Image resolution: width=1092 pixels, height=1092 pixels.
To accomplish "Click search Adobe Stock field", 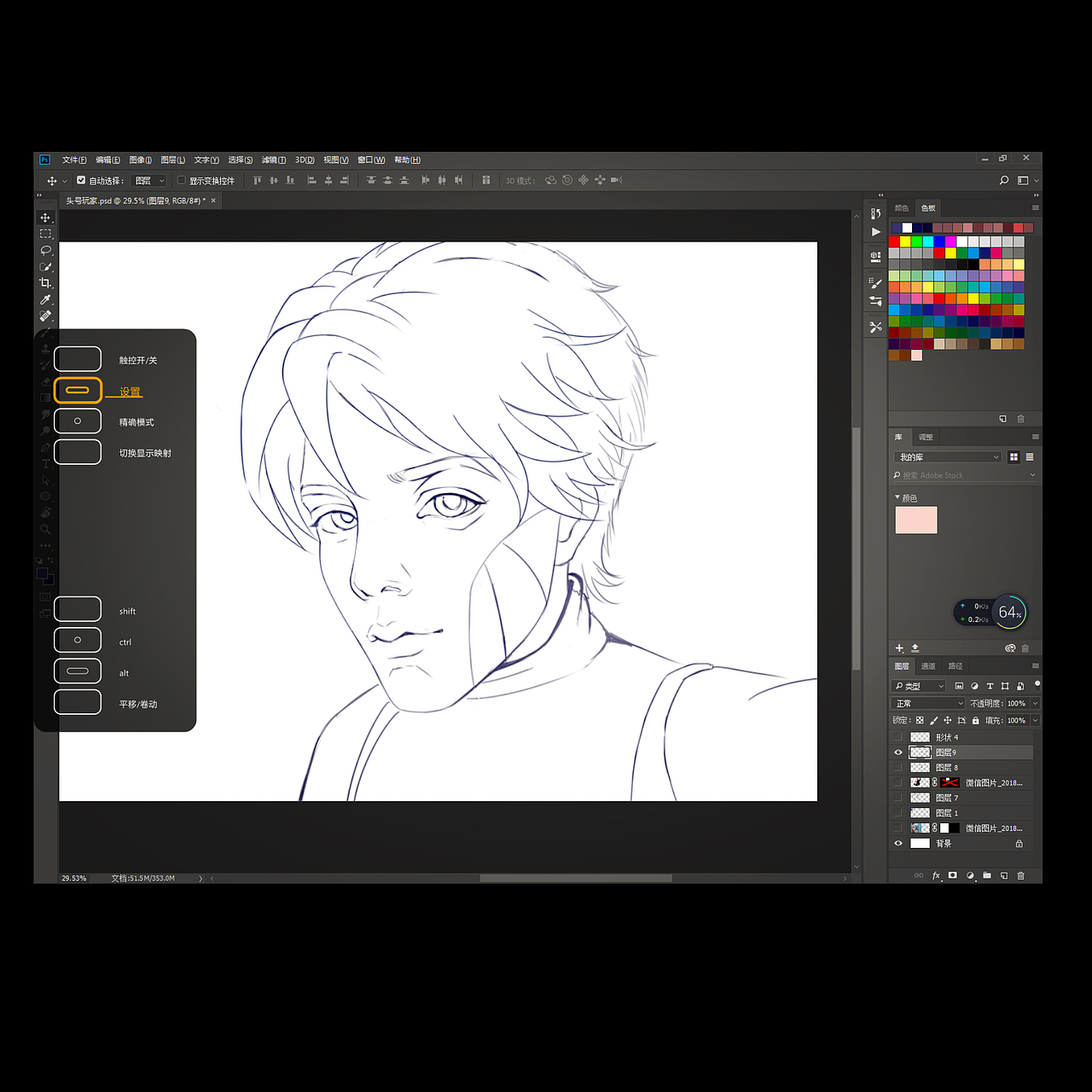I will point(964,475).
